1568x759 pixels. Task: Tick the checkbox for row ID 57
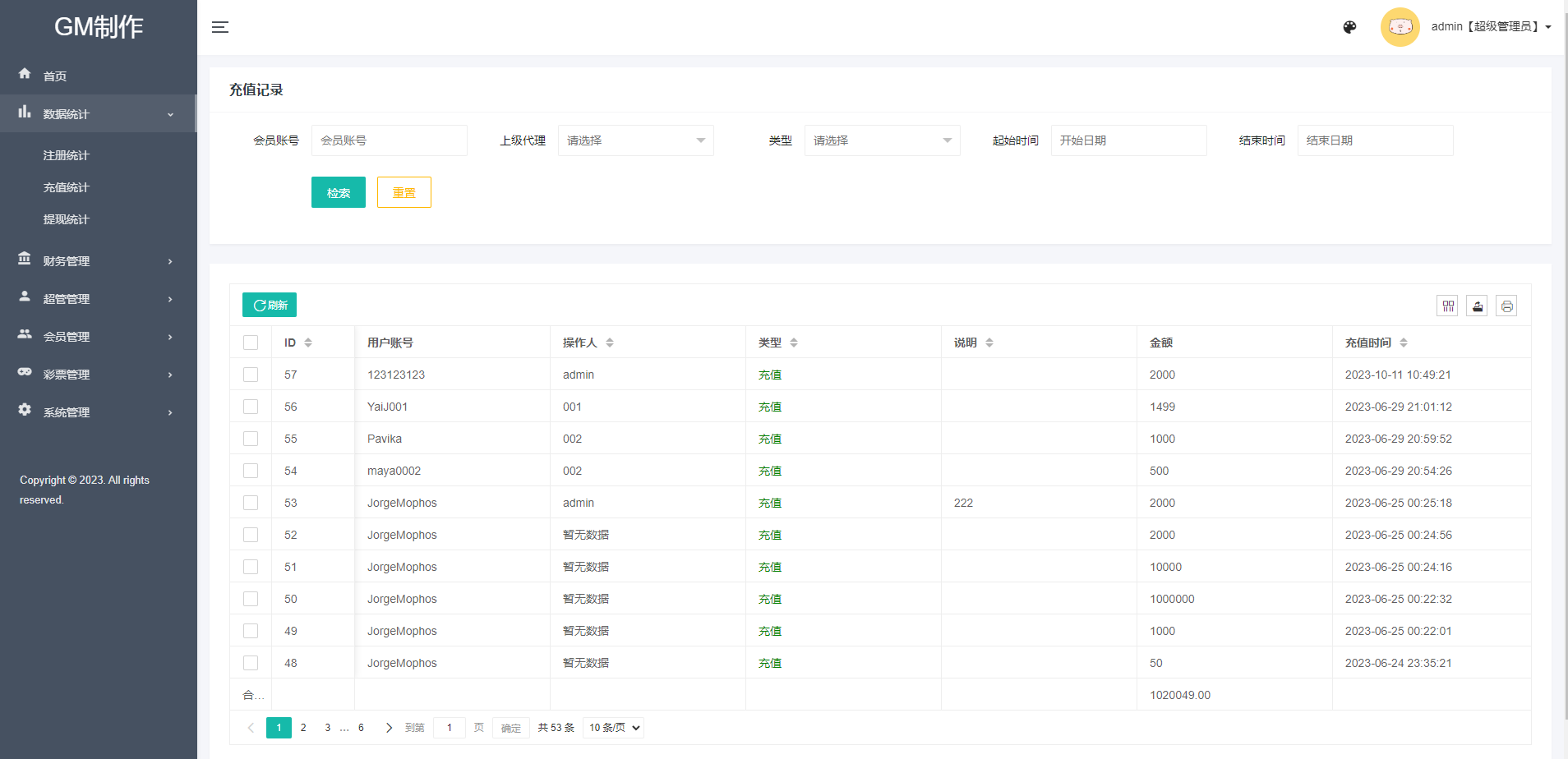[251, 375]
